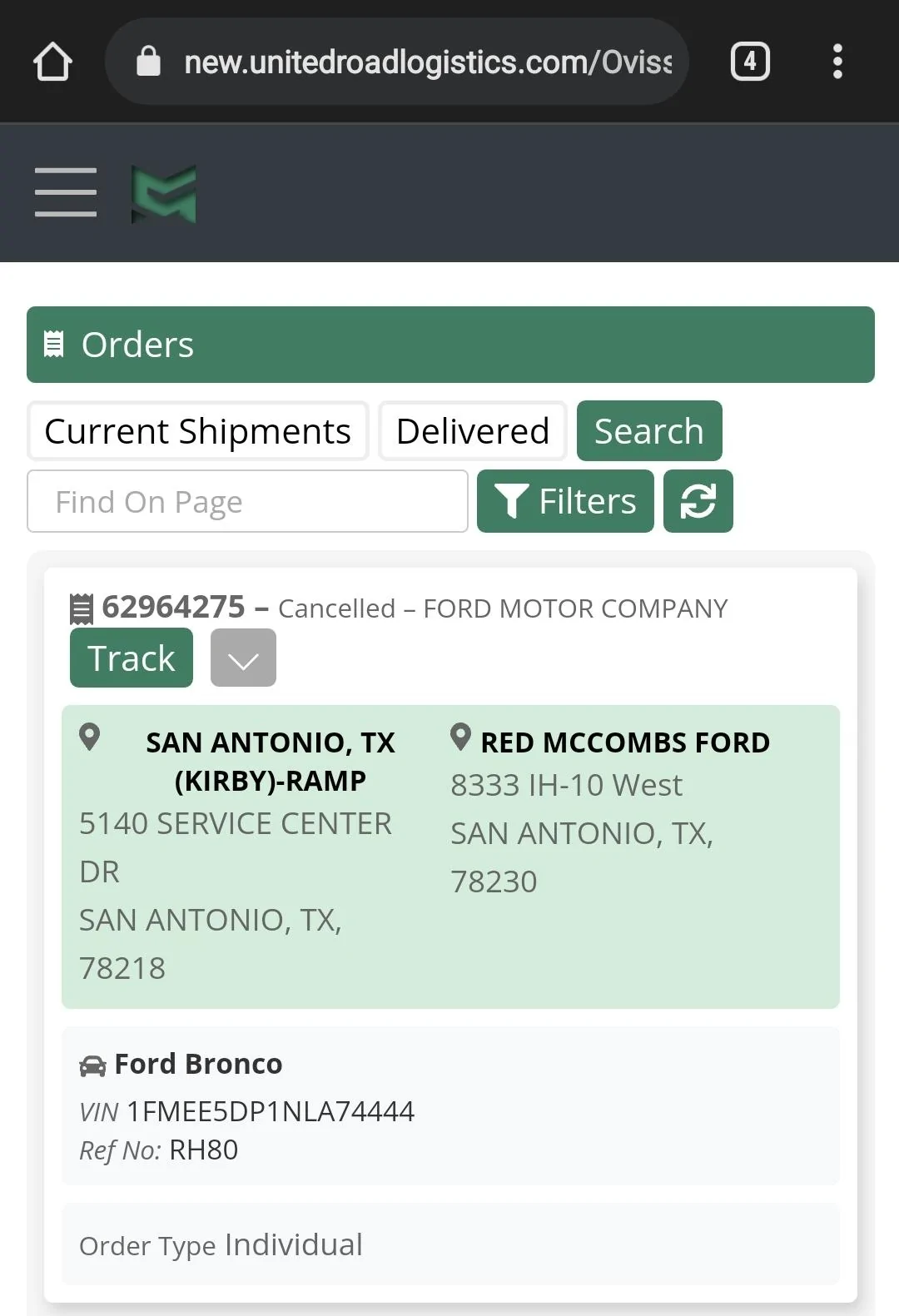The image size is (899, 1316).
Task: Open the Filters panel
Action: 565,501
